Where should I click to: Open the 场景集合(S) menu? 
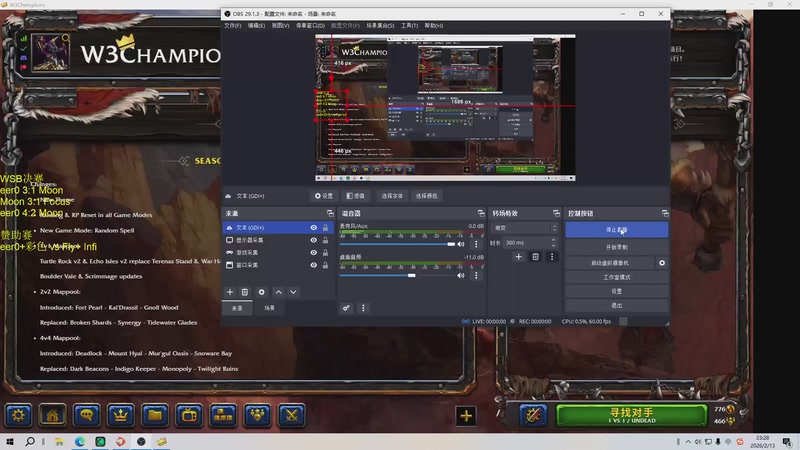(380, 26)
